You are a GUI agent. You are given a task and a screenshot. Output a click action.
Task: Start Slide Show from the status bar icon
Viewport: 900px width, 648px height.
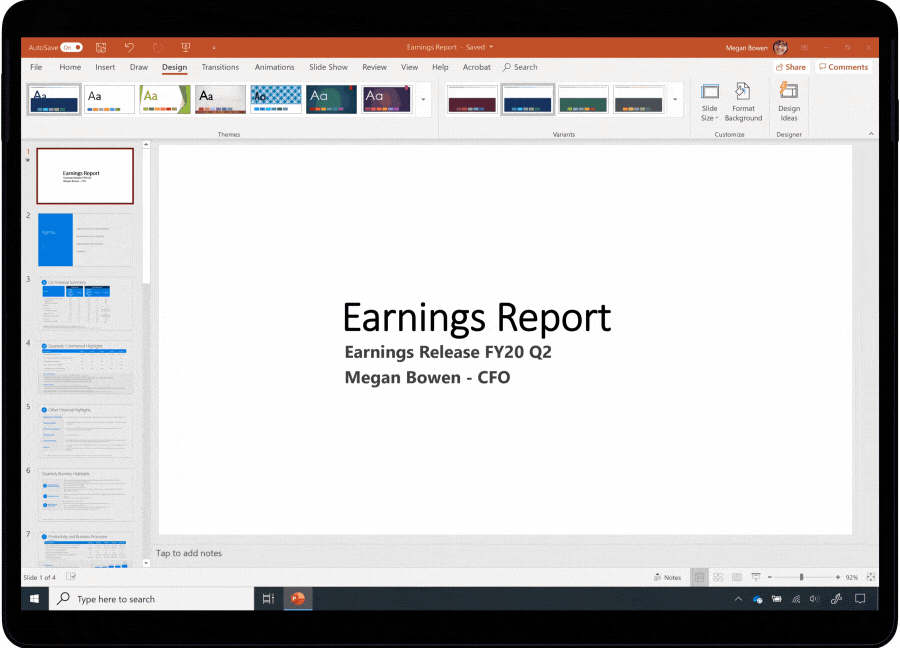[757, 577]
